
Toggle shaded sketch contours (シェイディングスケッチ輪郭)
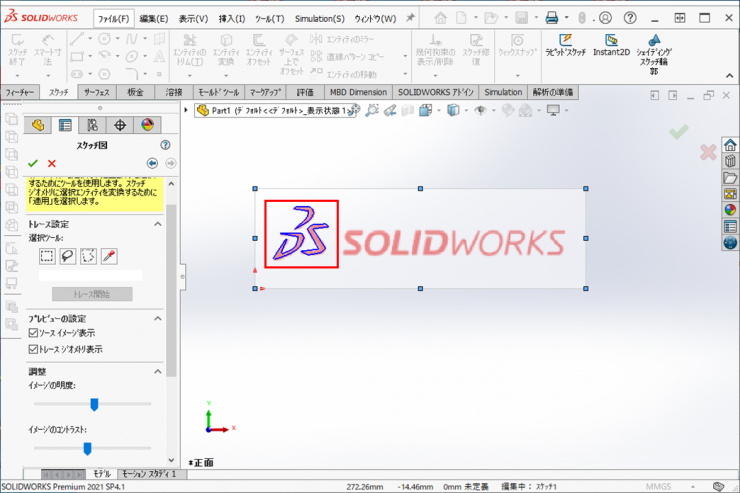coord(653,48)
